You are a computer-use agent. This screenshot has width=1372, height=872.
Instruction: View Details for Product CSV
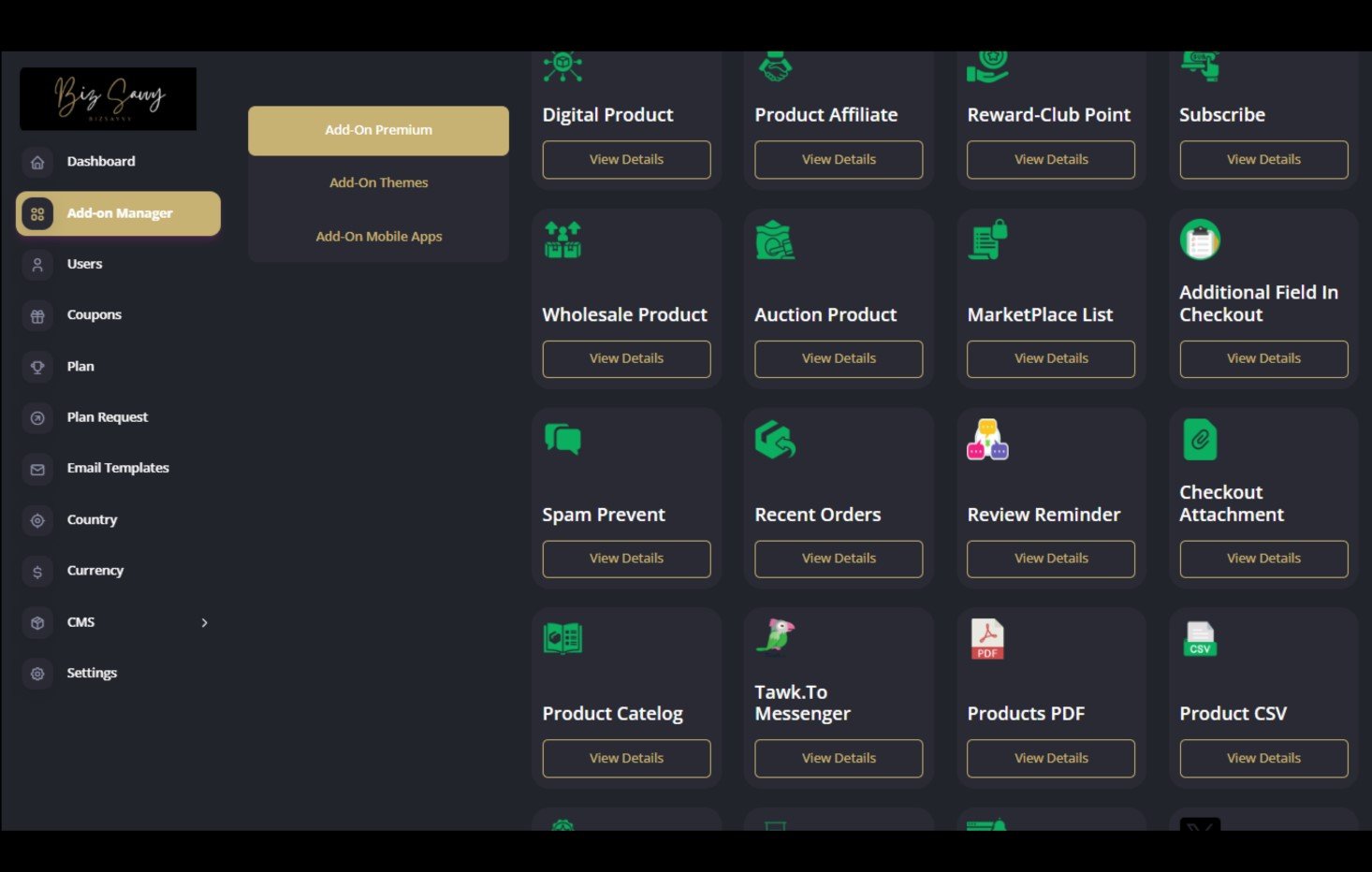(1263, 759)
